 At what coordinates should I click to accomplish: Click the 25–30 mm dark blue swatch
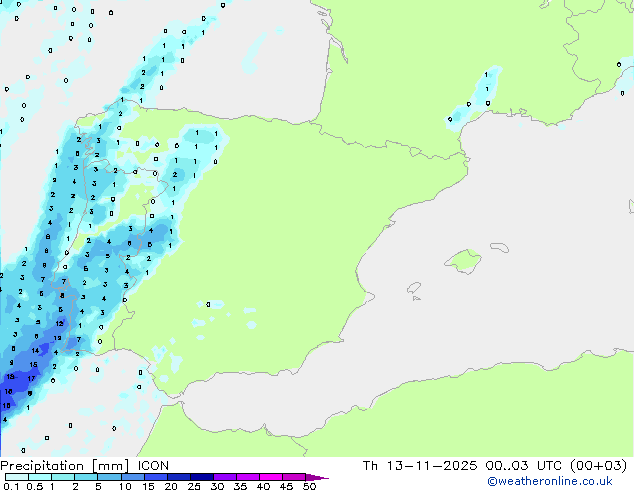tap(201, 477)
